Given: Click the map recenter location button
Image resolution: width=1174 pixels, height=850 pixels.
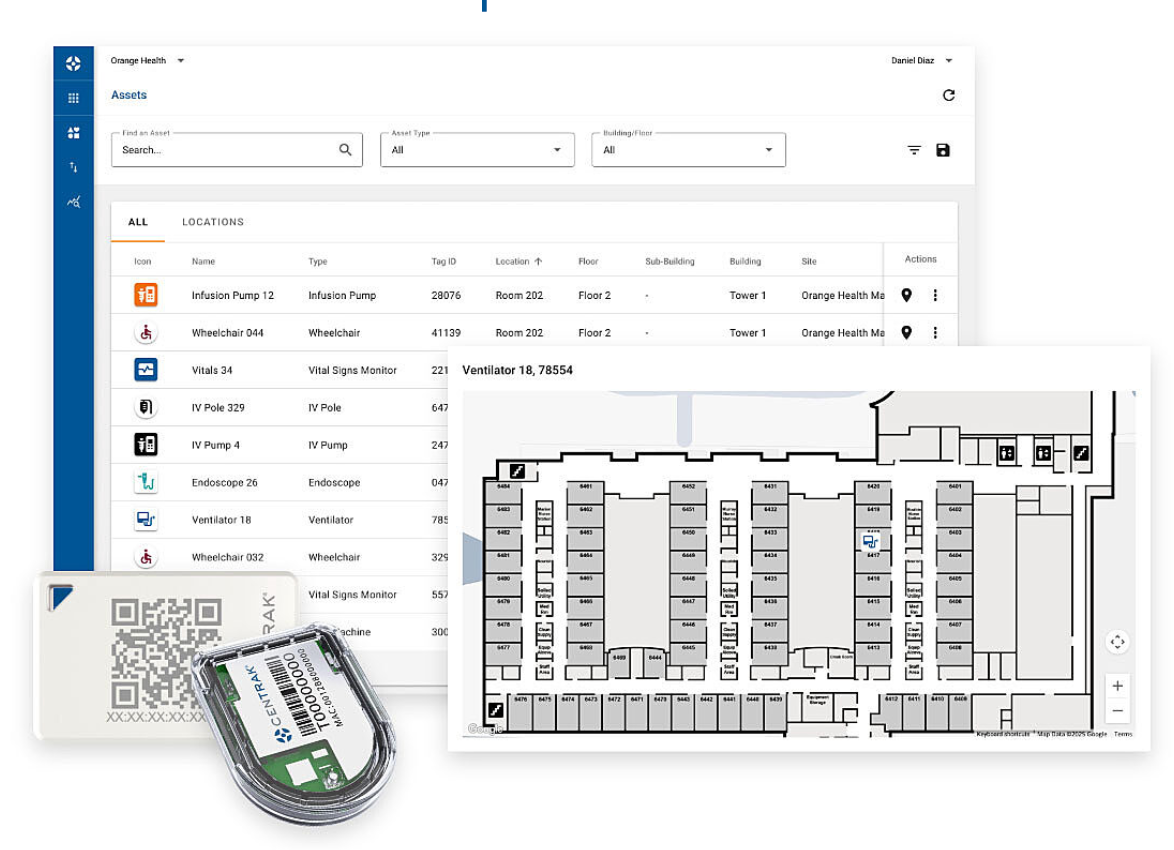Looking at the screenshot, I should tap(1117, 642).
